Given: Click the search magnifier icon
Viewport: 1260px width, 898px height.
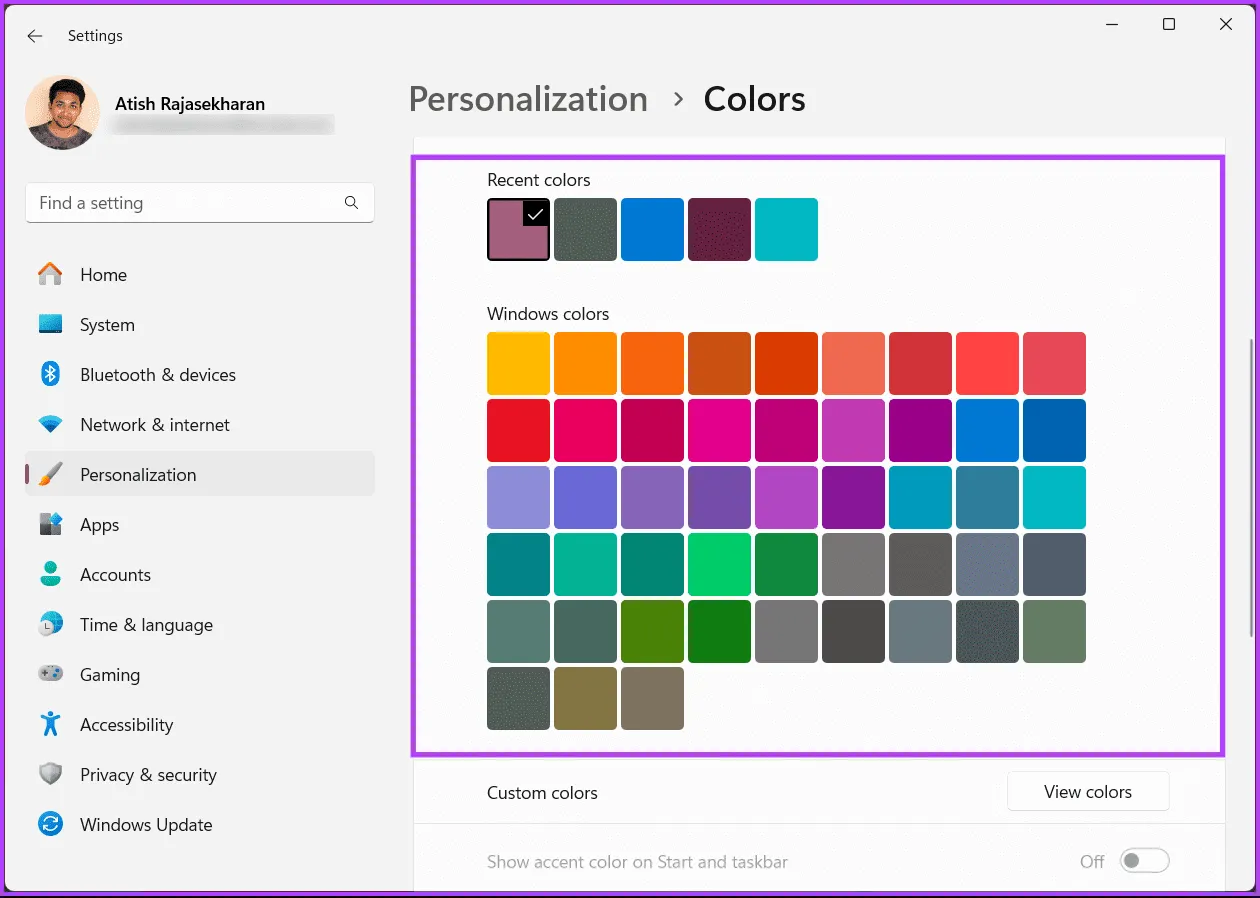Looking at the screenshot, I should (351, 203).
